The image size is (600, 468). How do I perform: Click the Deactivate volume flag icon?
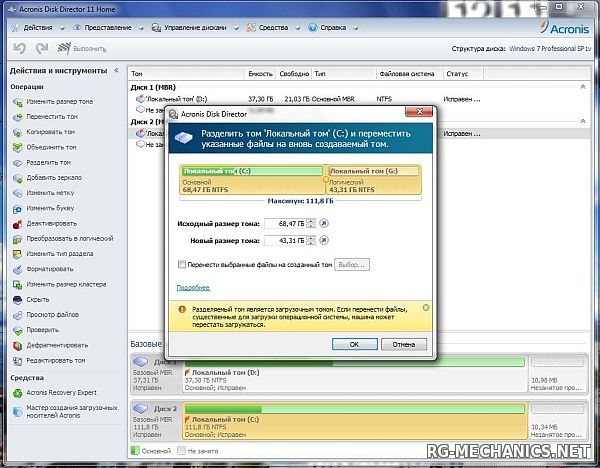click(x=18, y=224)
